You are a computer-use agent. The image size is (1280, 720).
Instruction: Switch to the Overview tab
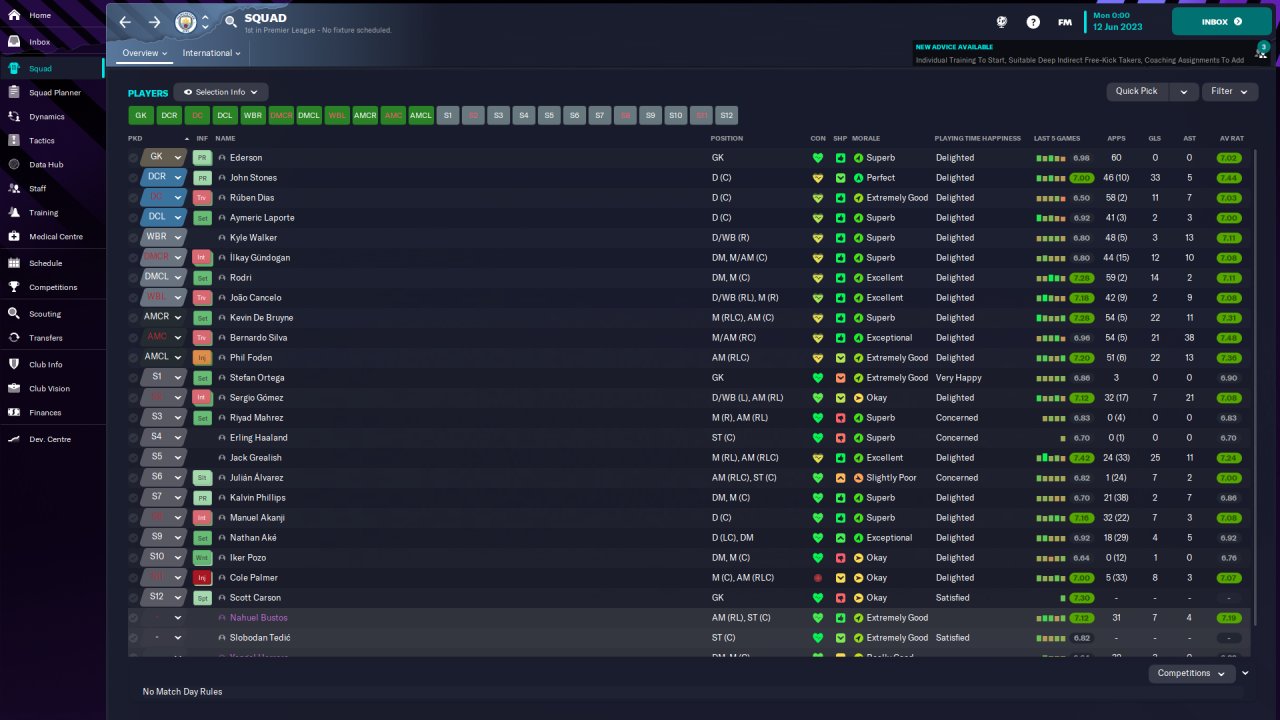pyautogui.click(x=144, y=53)
